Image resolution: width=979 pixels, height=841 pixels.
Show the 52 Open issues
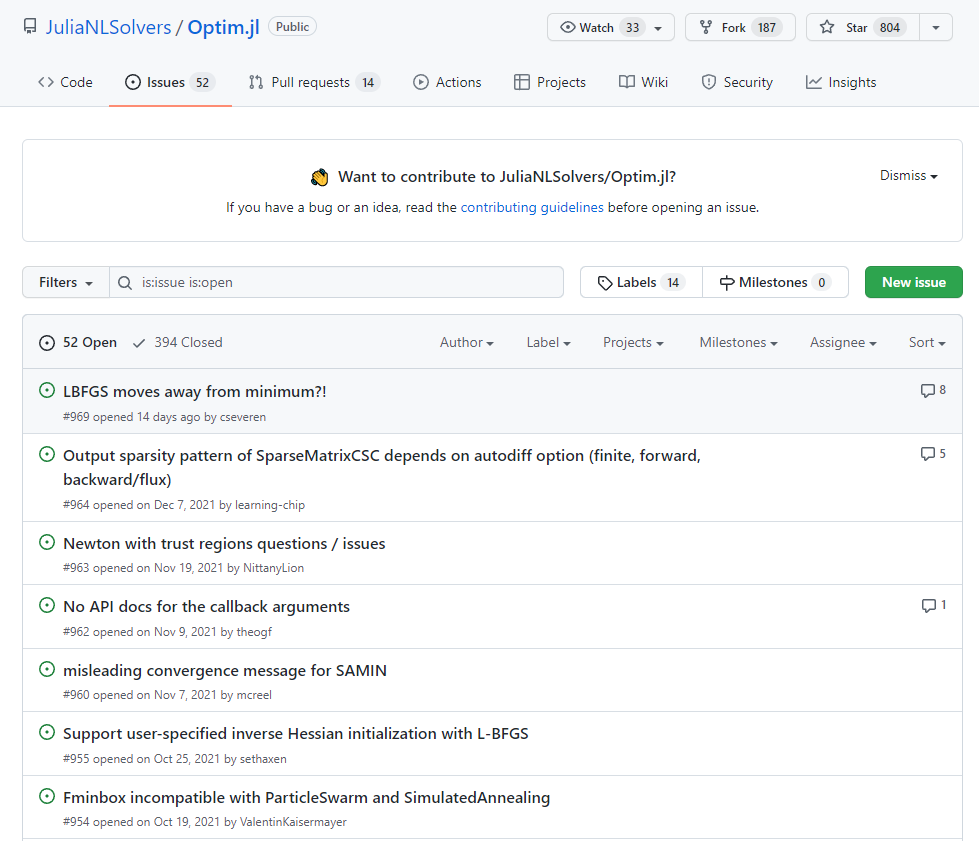tap(78, 342)
